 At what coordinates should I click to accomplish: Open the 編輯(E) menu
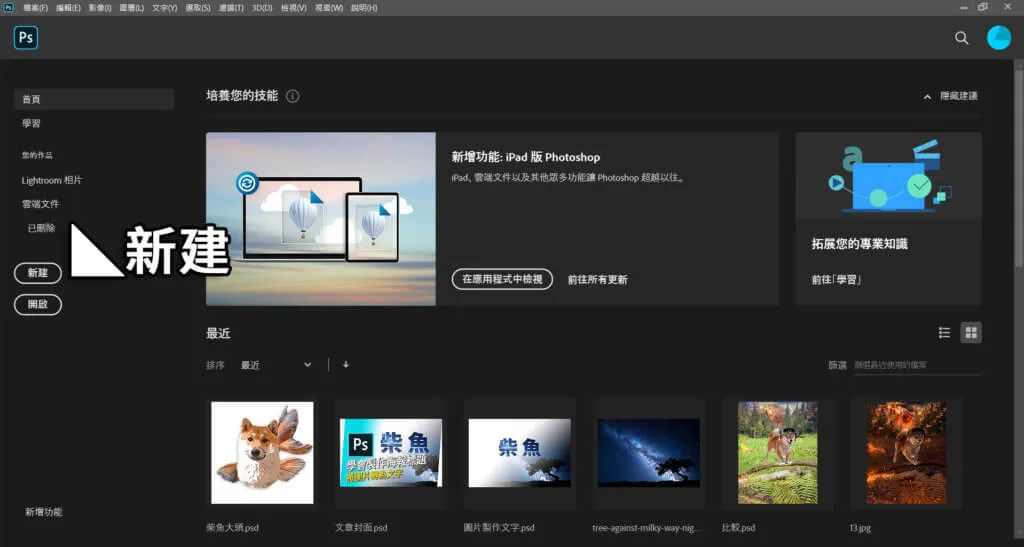(68, 8)
